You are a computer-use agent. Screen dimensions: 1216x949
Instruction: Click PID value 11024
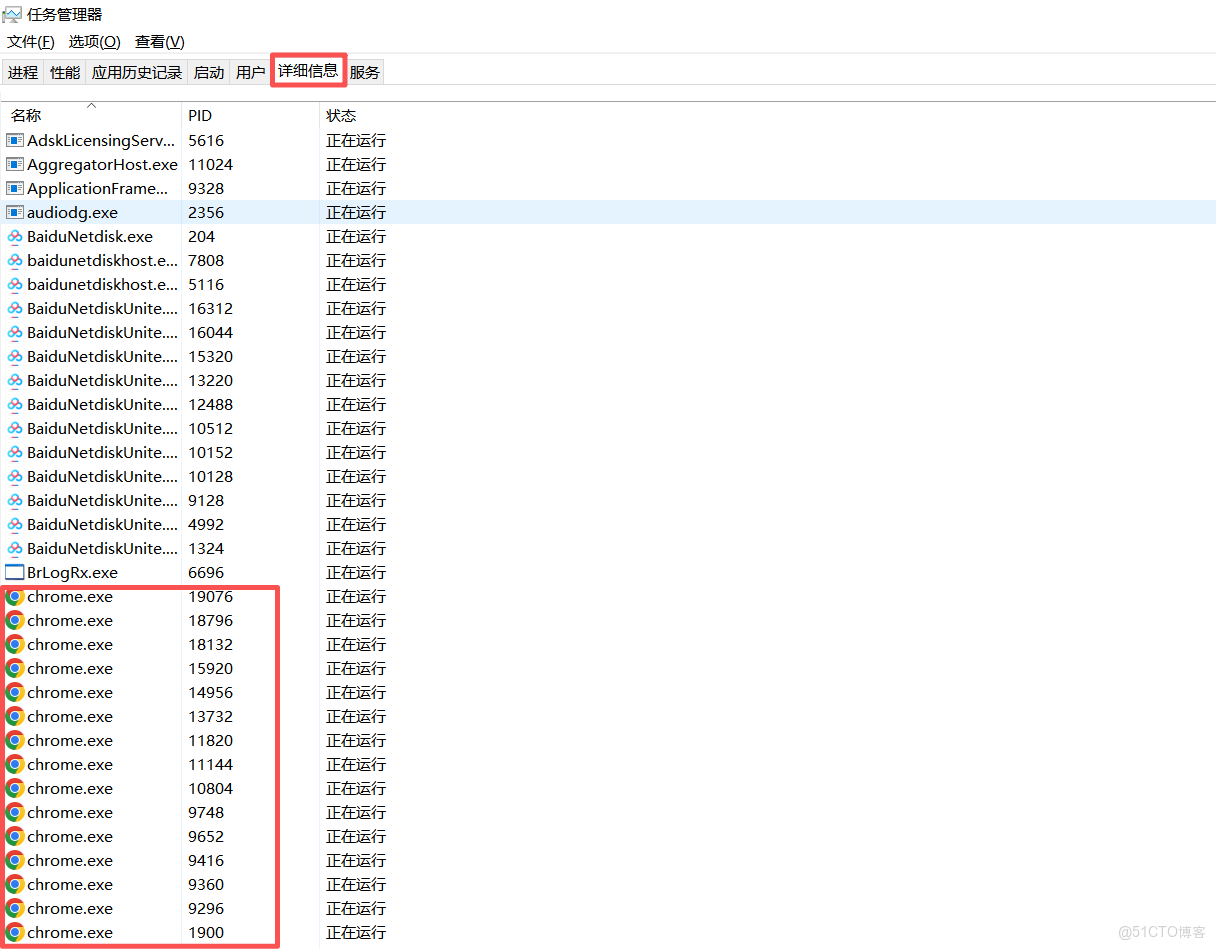coord(211,164)
